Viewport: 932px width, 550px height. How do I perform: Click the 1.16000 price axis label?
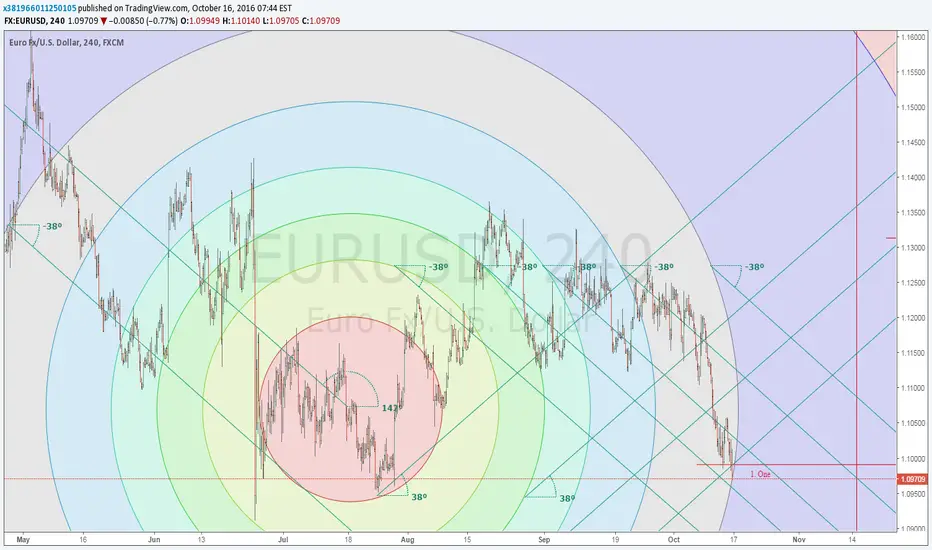click(913, 37)
